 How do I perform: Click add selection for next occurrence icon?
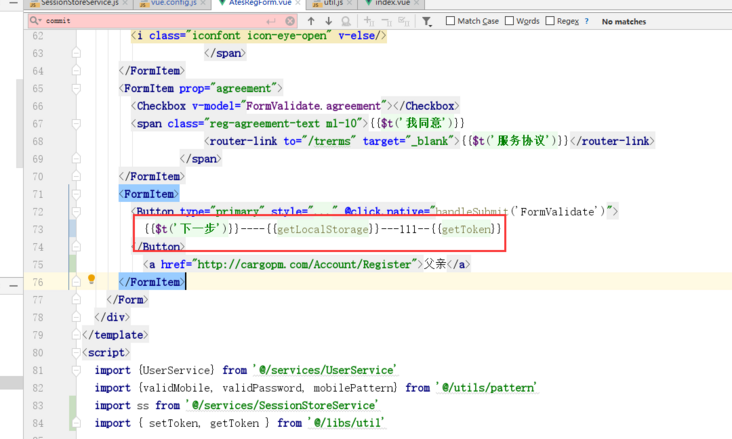point(369,21)
